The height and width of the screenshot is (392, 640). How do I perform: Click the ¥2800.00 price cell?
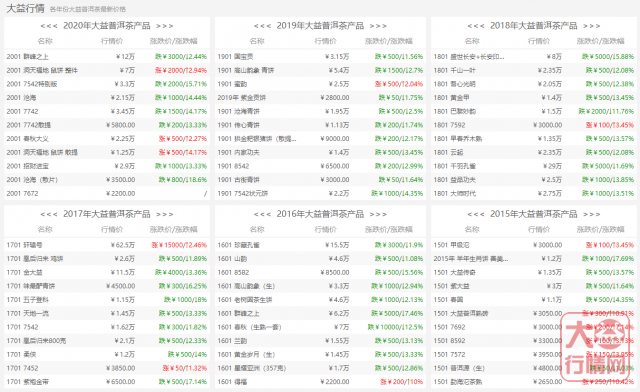(x=335, y=98)
